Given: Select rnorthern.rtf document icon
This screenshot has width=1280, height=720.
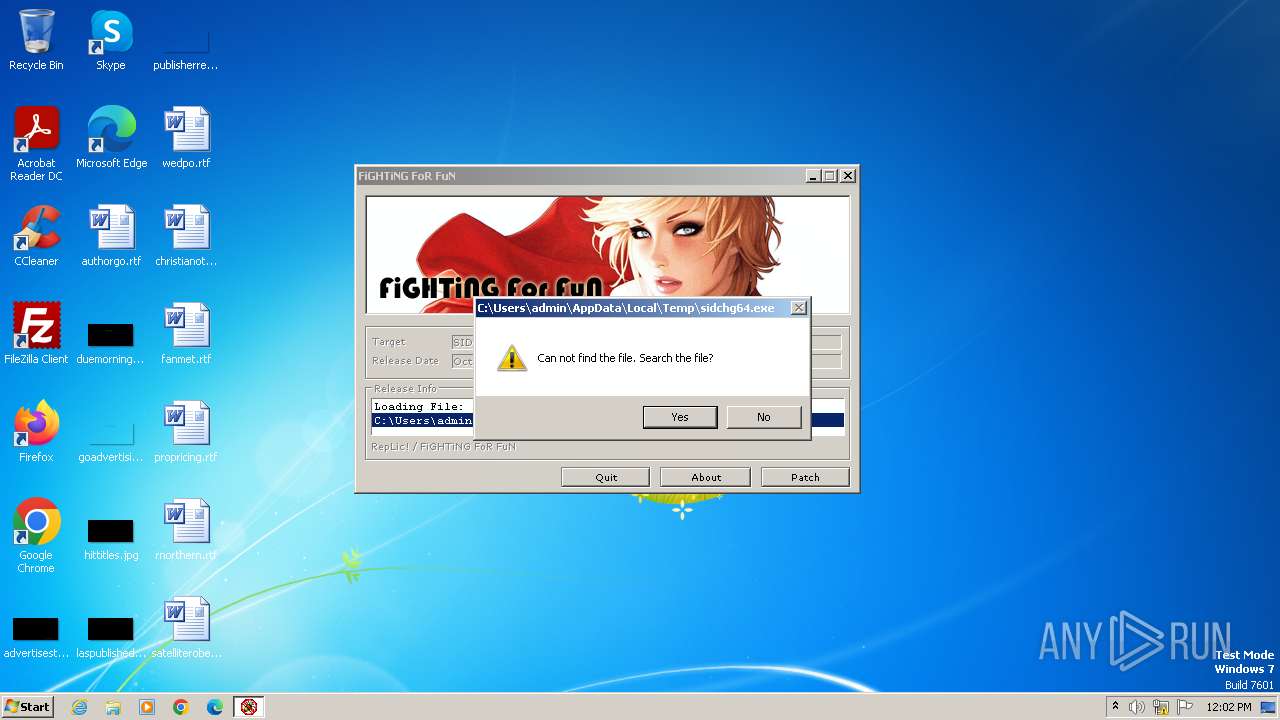Looking at the screenshot, I should click(186, 530).
